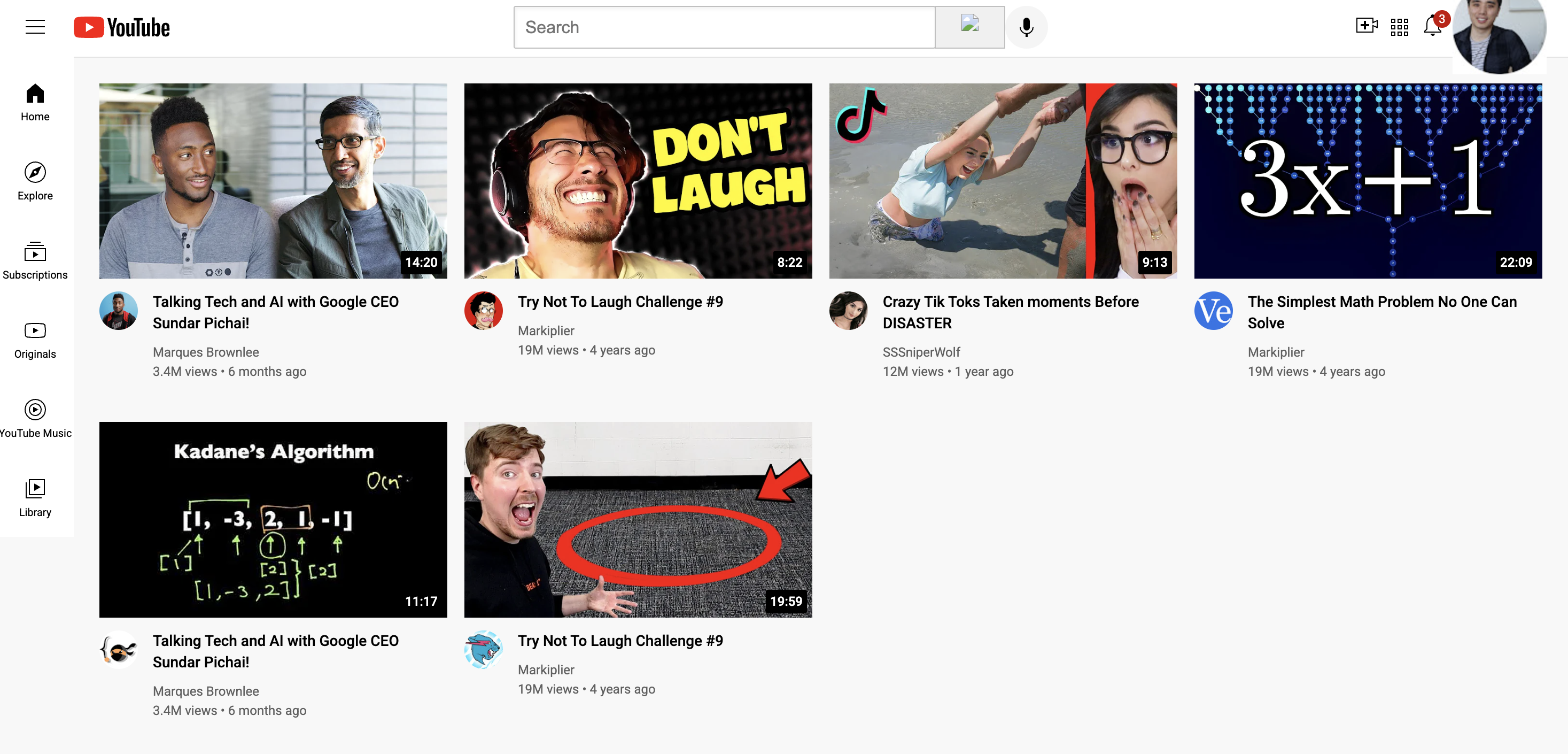Focus the Search input field
The image size is (1568, 754).
tap(724, 27)
